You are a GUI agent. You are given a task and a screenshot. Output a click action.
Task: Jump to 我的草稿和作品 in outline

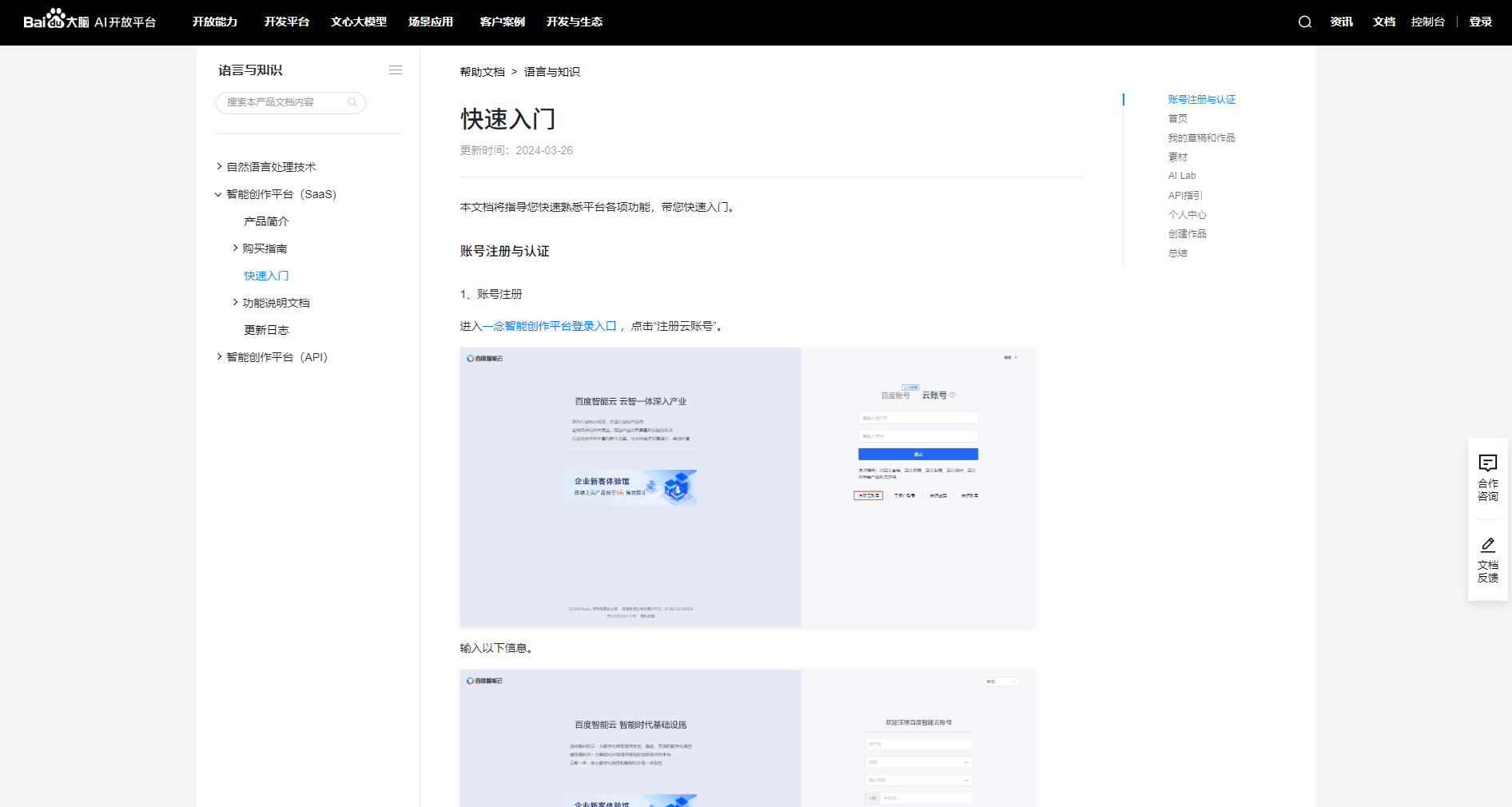1202,138
